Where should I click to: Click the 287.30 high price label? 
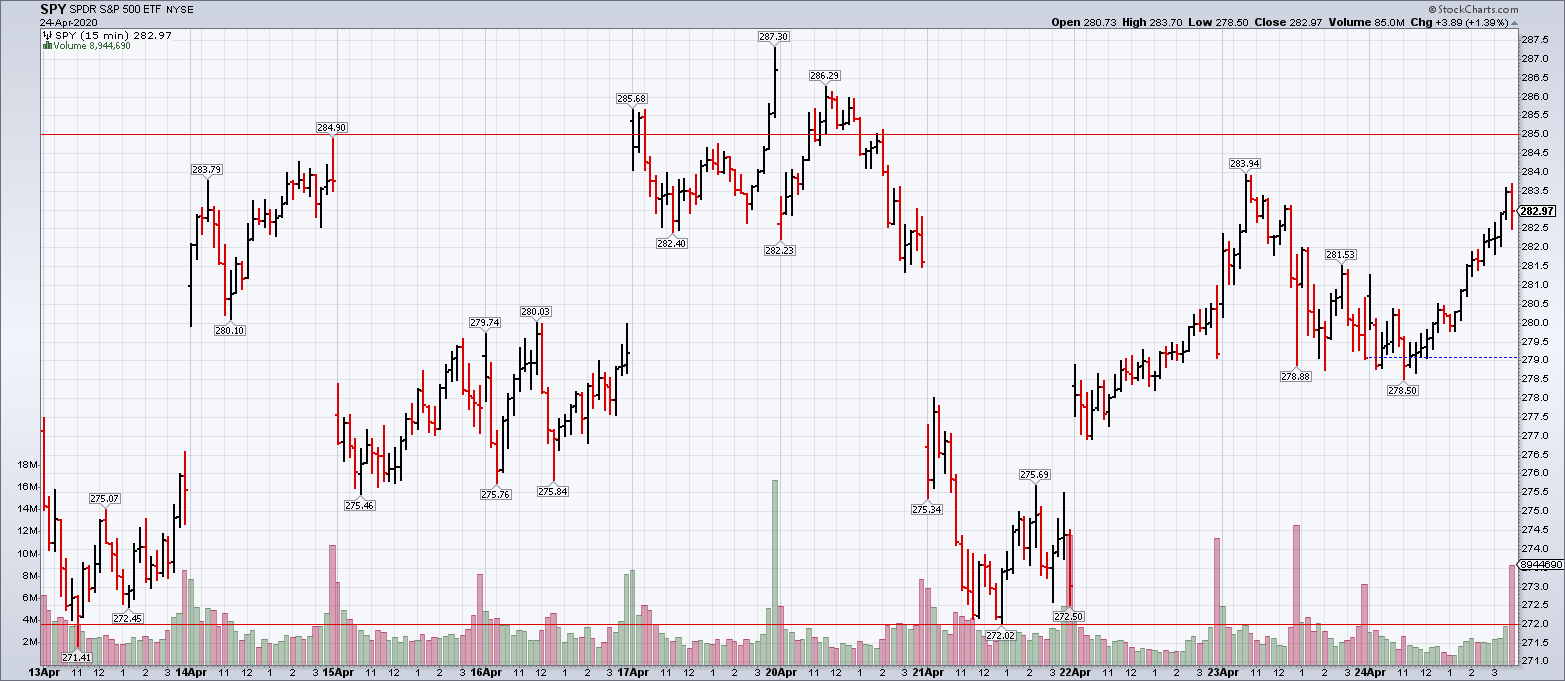(773, 36)
